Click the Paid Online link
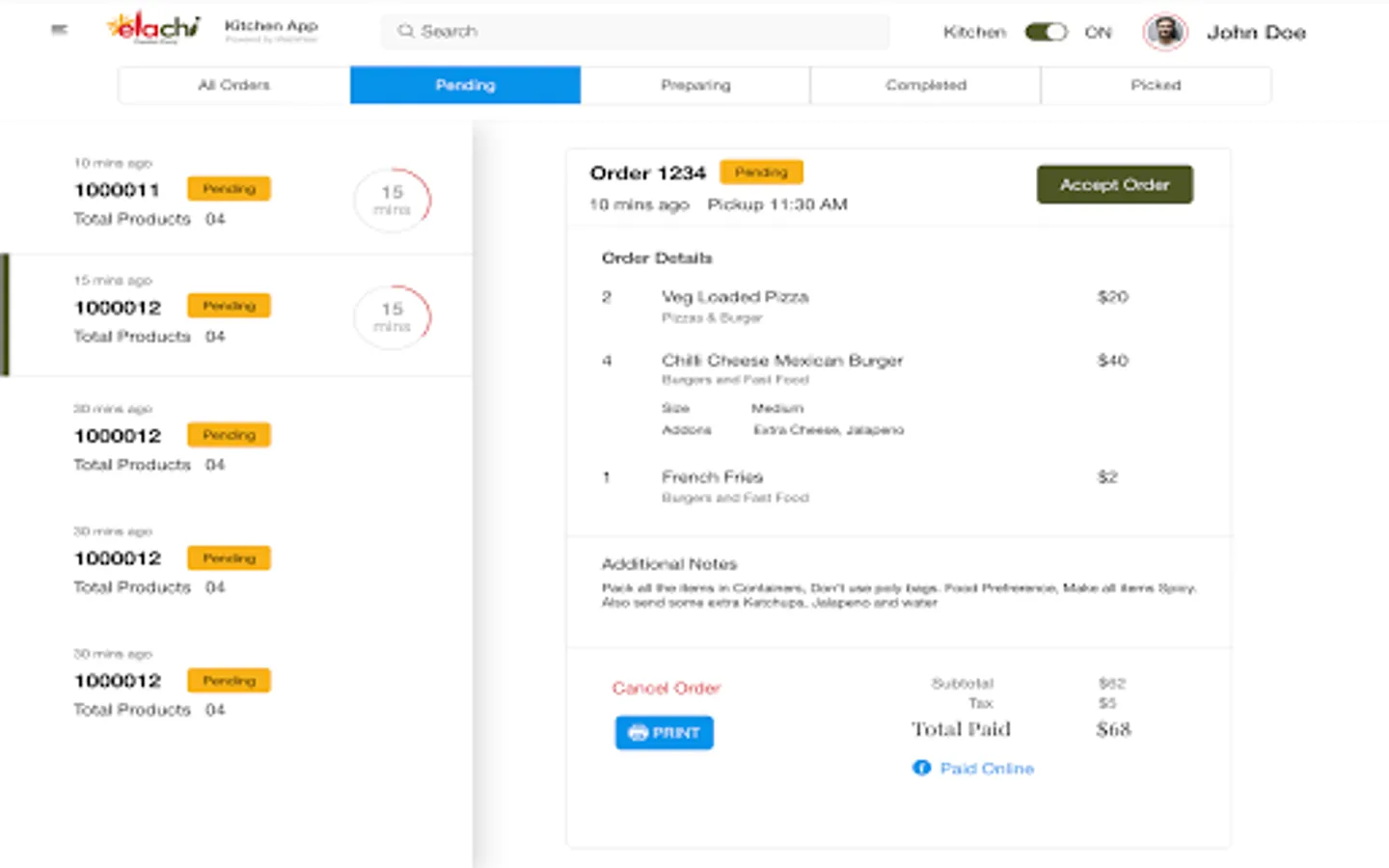 (x=987, y=769)
